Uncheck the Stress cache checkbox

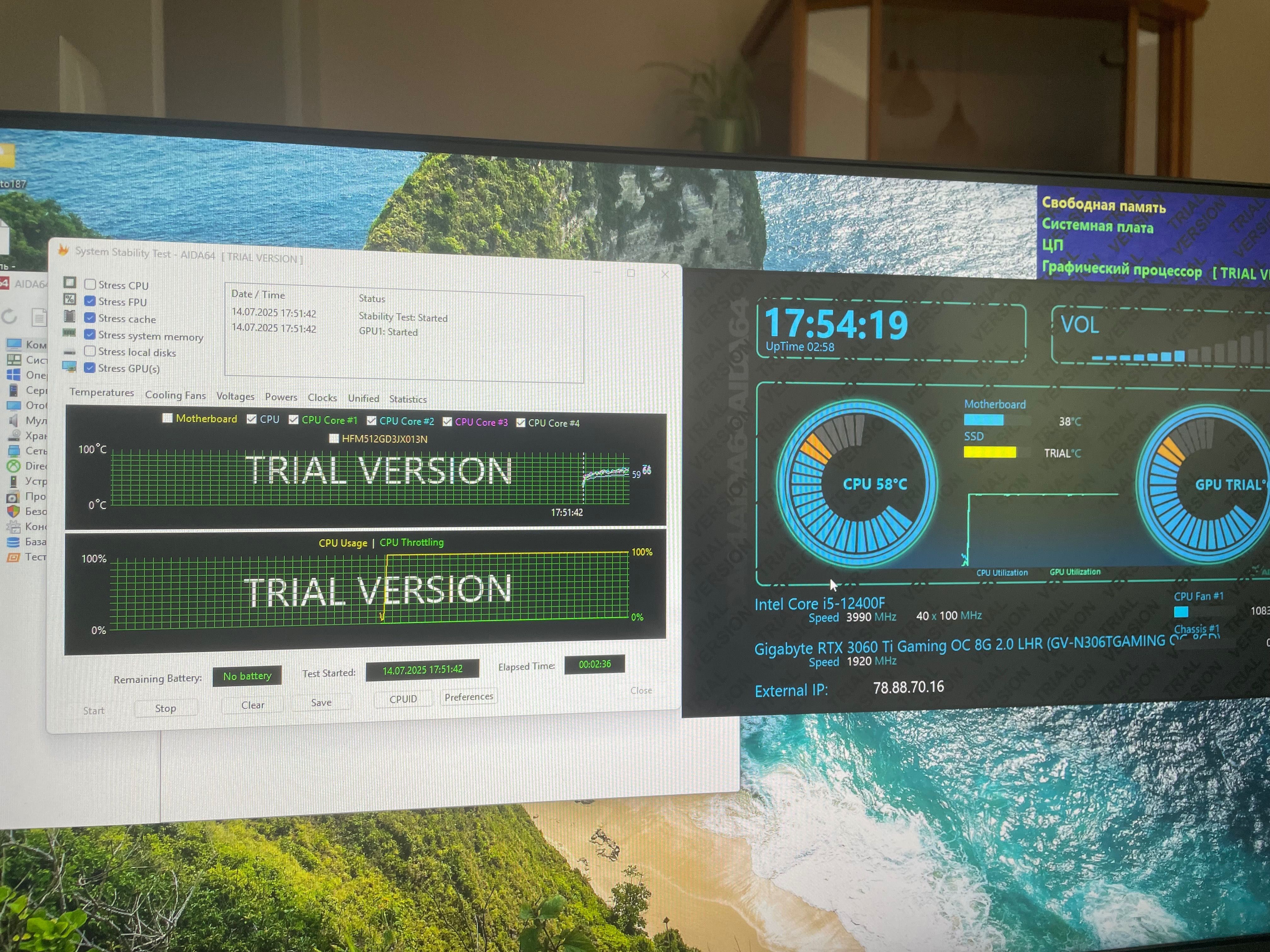[90, 317]
